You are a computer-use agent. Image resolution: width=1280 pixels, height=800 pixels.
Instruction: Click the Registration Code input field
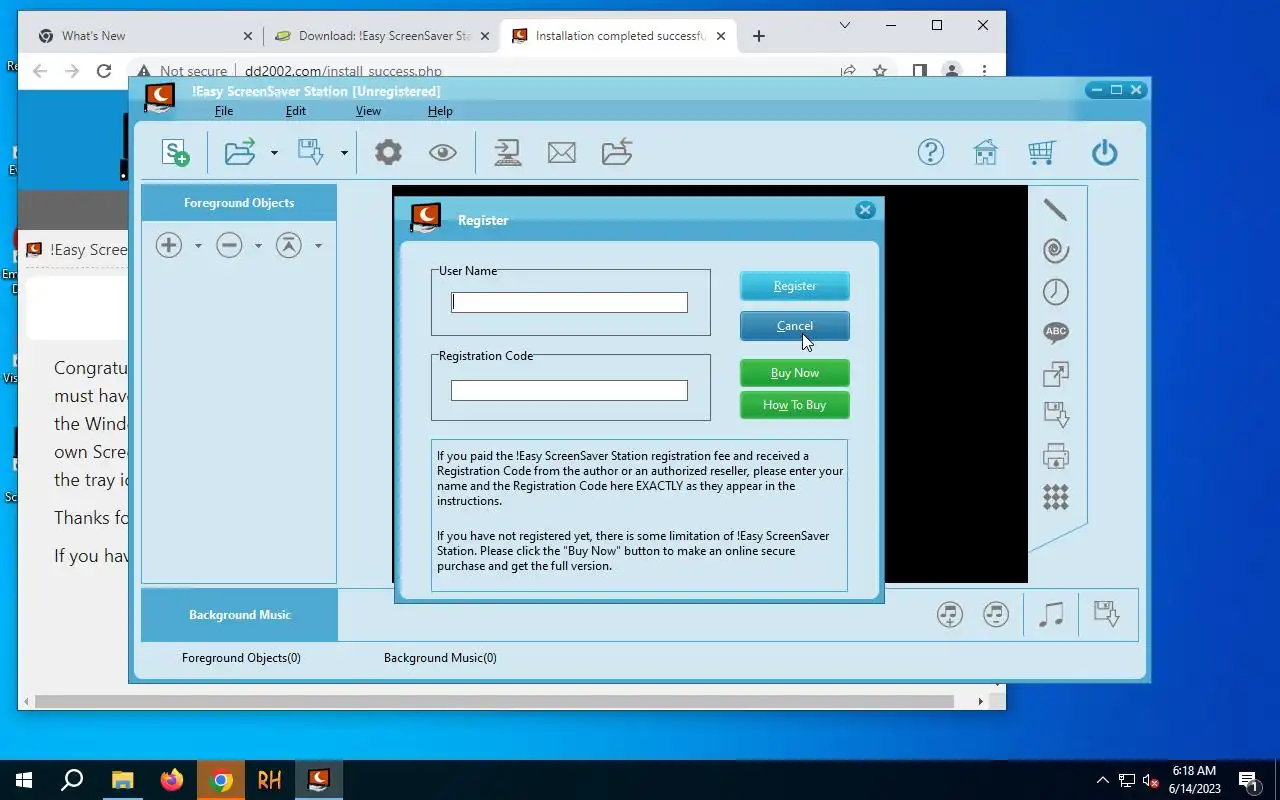pos(569,390)
